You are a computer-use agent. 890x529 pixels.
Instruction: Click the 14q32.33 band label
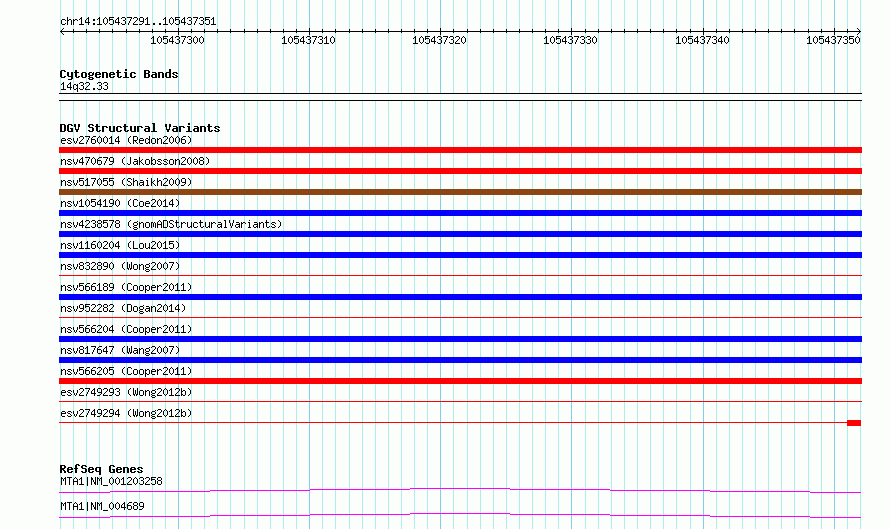pyautogui.click(x=84, y=86)
